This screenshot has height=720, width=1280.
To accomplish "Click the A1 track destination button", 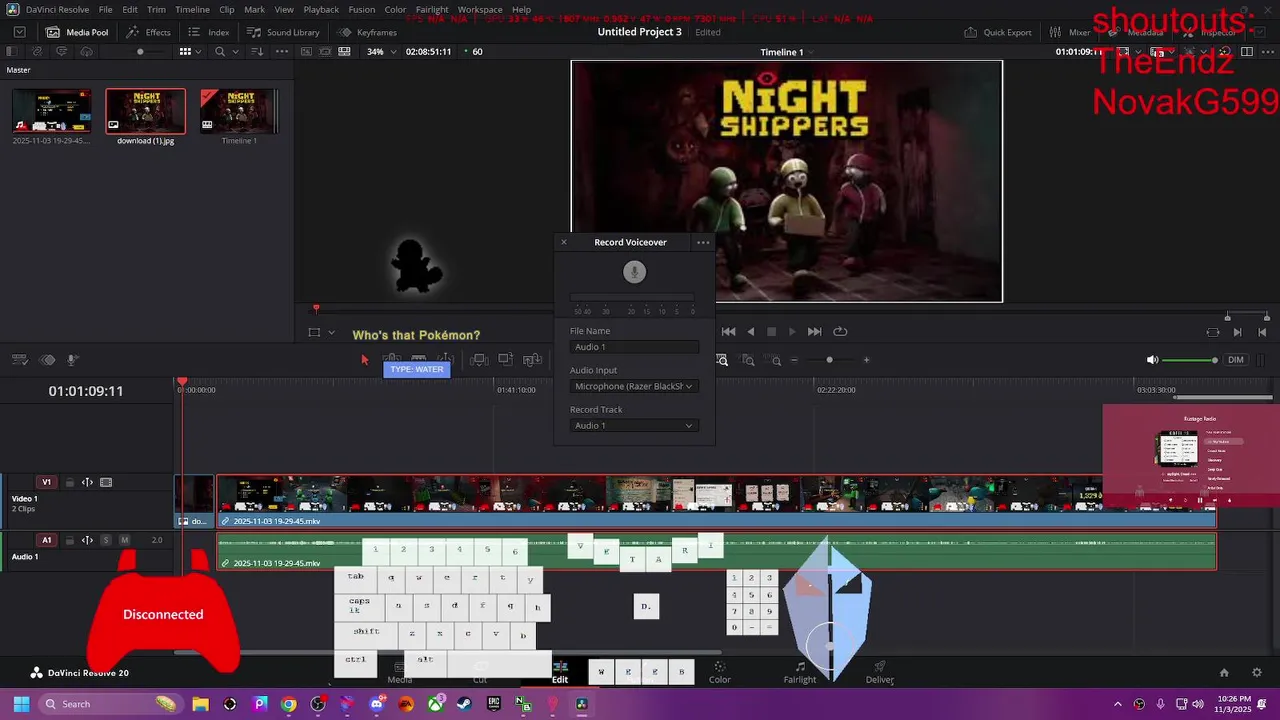I will 47,540.
